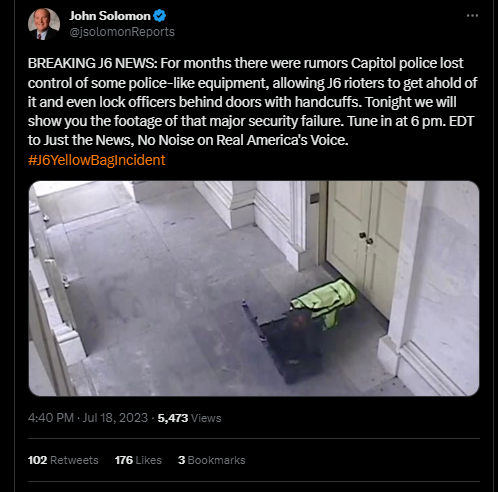The image size is (498, 492).
Task: Show the 176 Likes list
Action: 138,460
